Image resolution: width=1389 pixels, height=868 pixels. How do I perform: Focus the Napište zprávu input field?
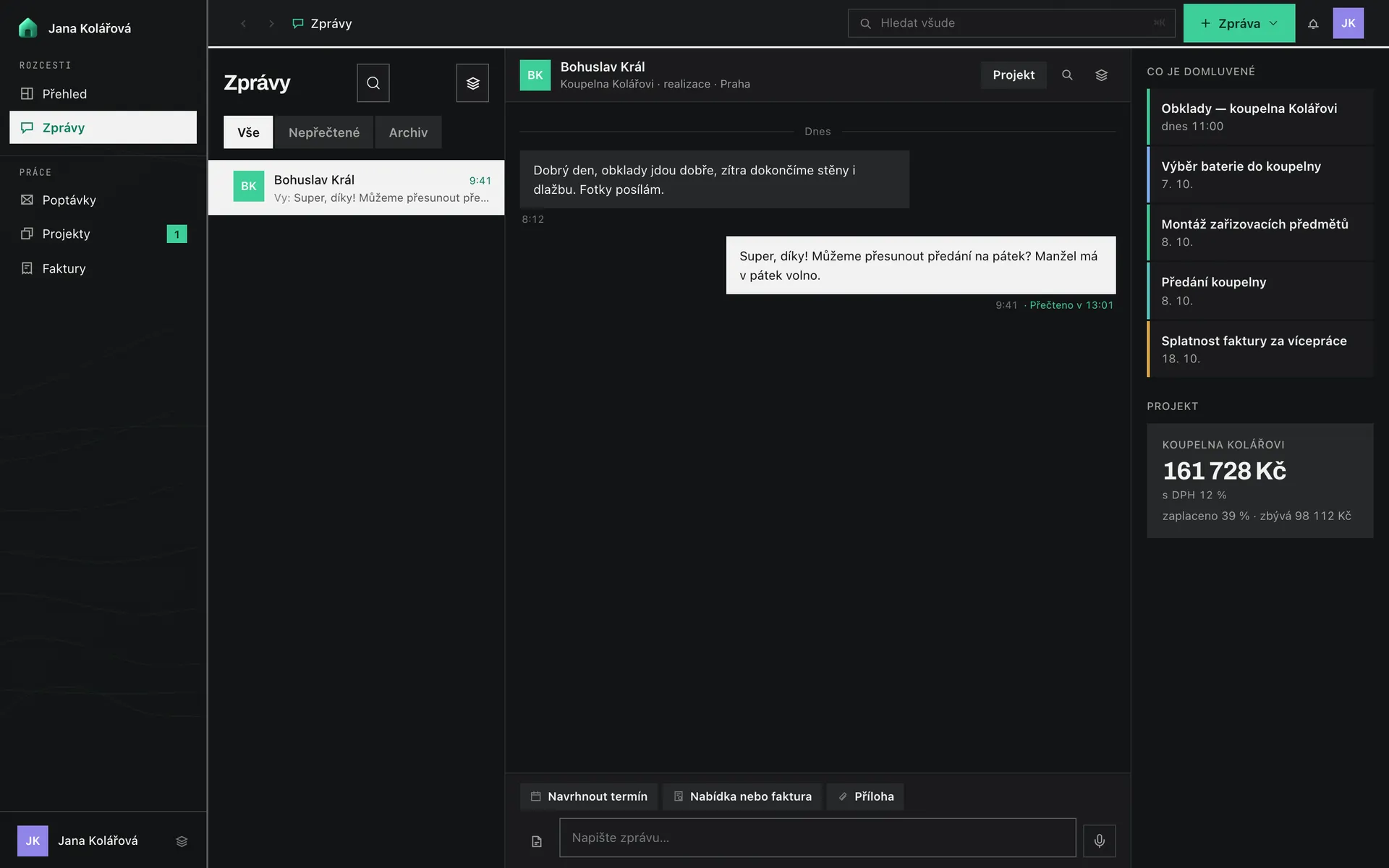(817, 838)
